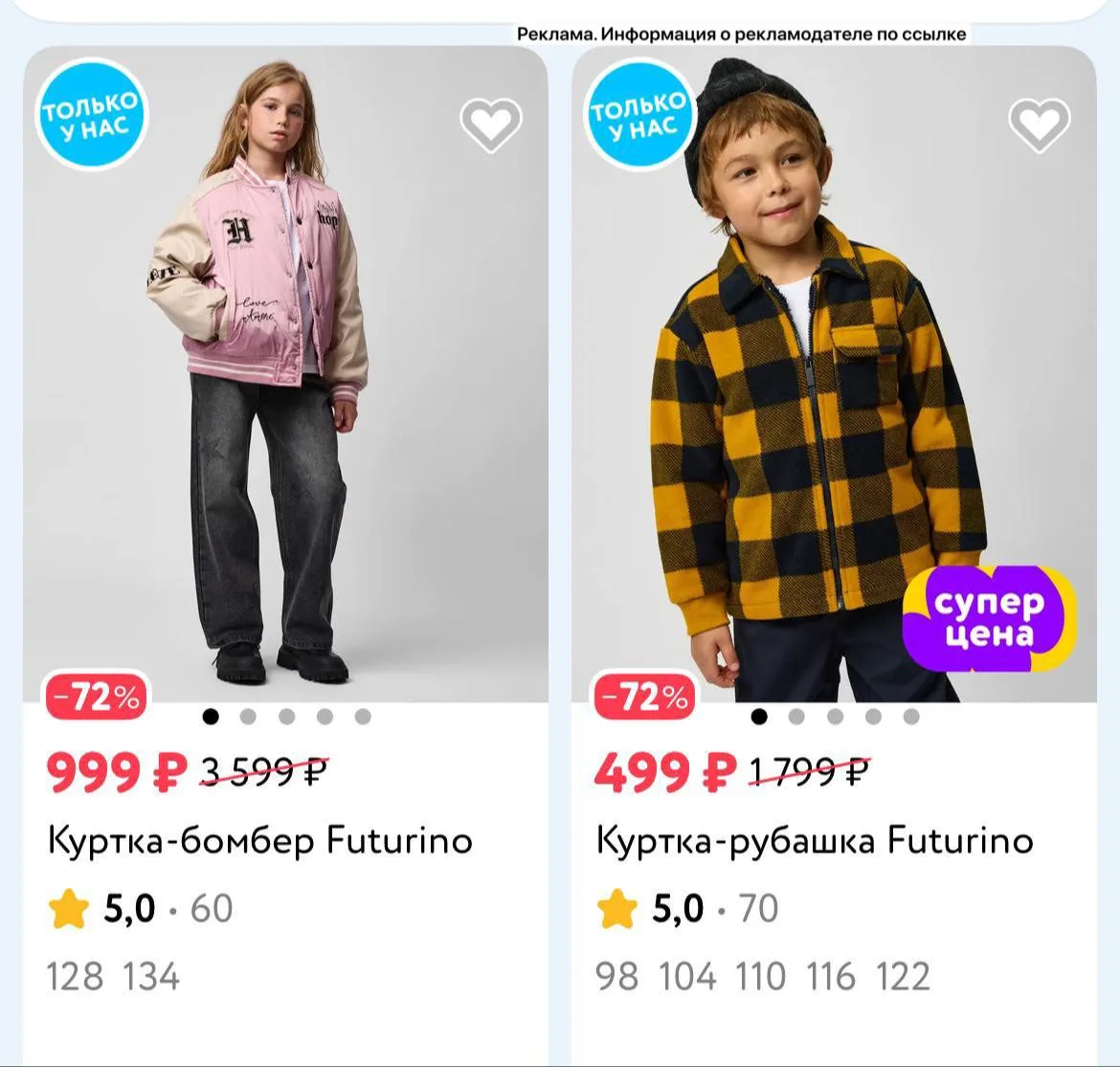The height and width of the screenshot is (1067, 1120).
Task: Open 'Куртка-рубашка Futurino' product title
Action: click(x=815, y=840)
